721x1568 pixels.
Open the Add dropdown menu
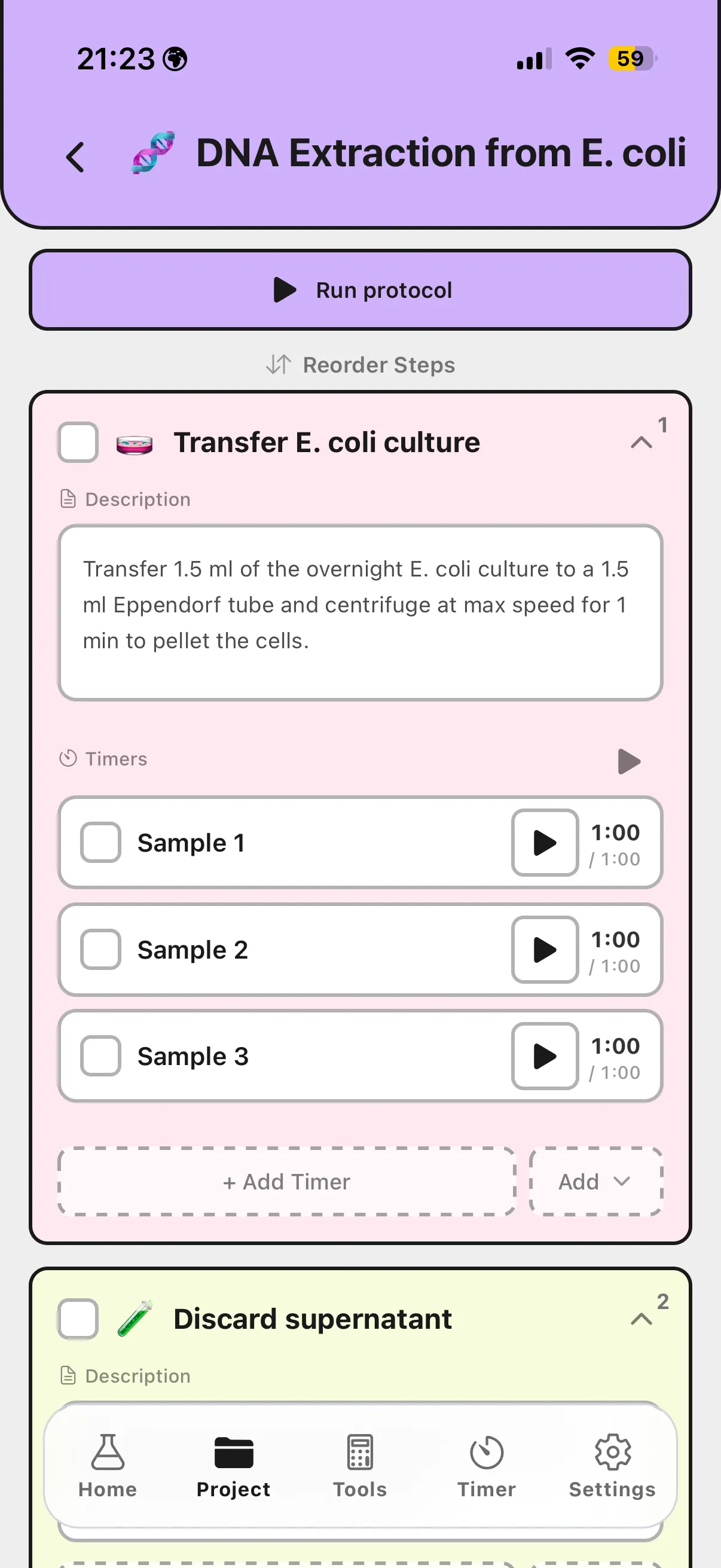coord(595,1182)
